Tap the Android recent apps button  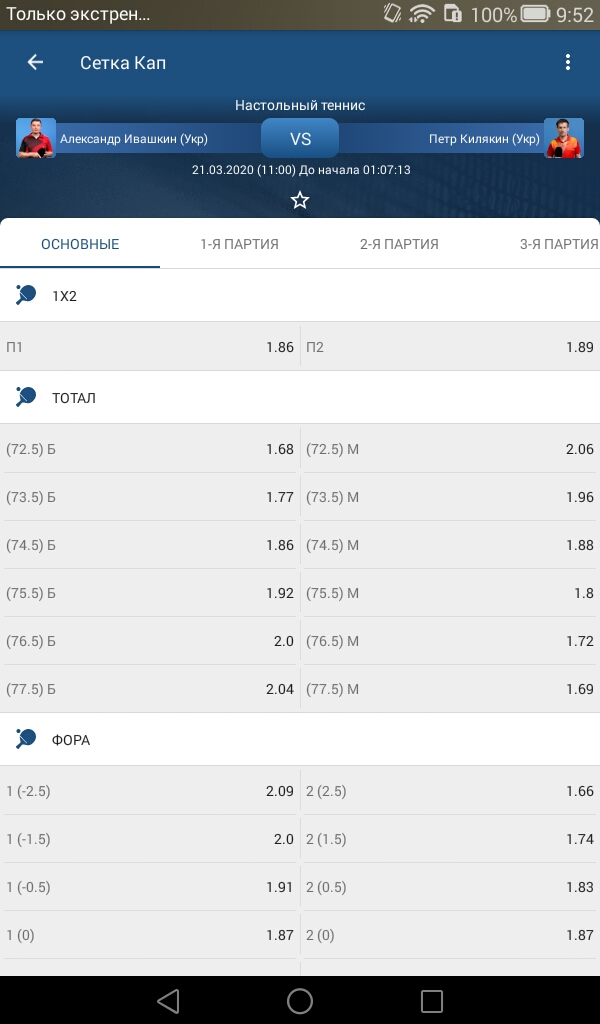432,1000
